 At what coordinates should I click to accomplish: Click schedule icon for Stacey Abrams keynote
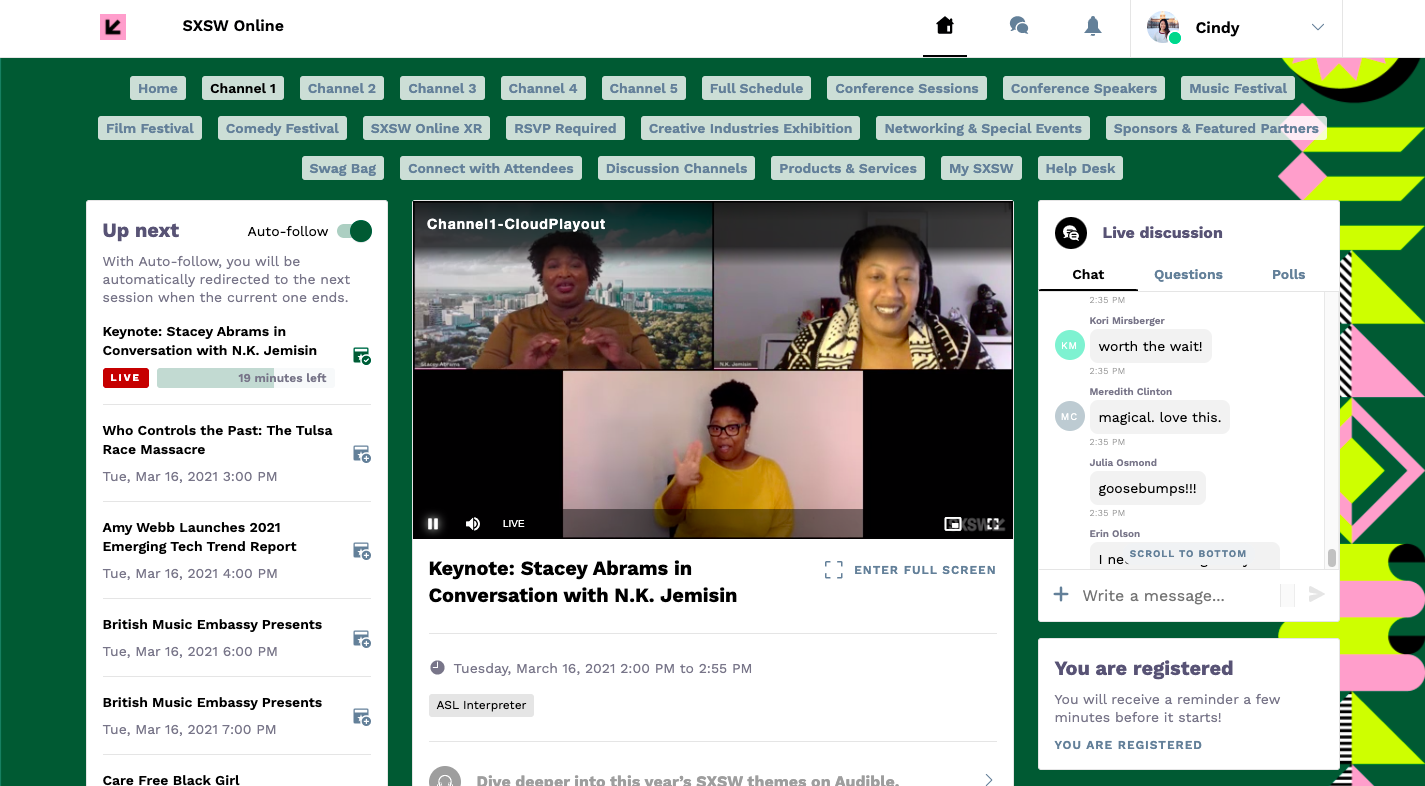[362, 356]
